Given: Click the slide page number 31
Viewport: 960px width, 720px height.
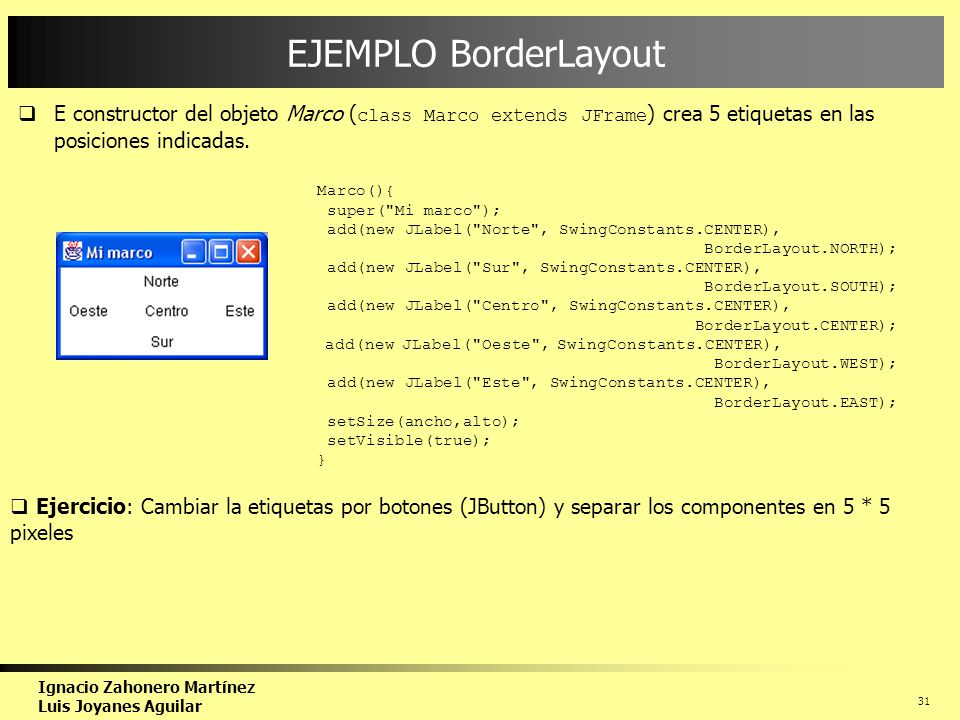Looking at the screenshot, I should tap(923, 702).
